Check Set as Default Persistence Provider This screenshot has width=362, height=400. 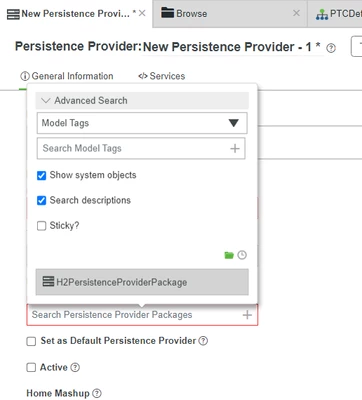pyautogui.click(x=31, y=341)
